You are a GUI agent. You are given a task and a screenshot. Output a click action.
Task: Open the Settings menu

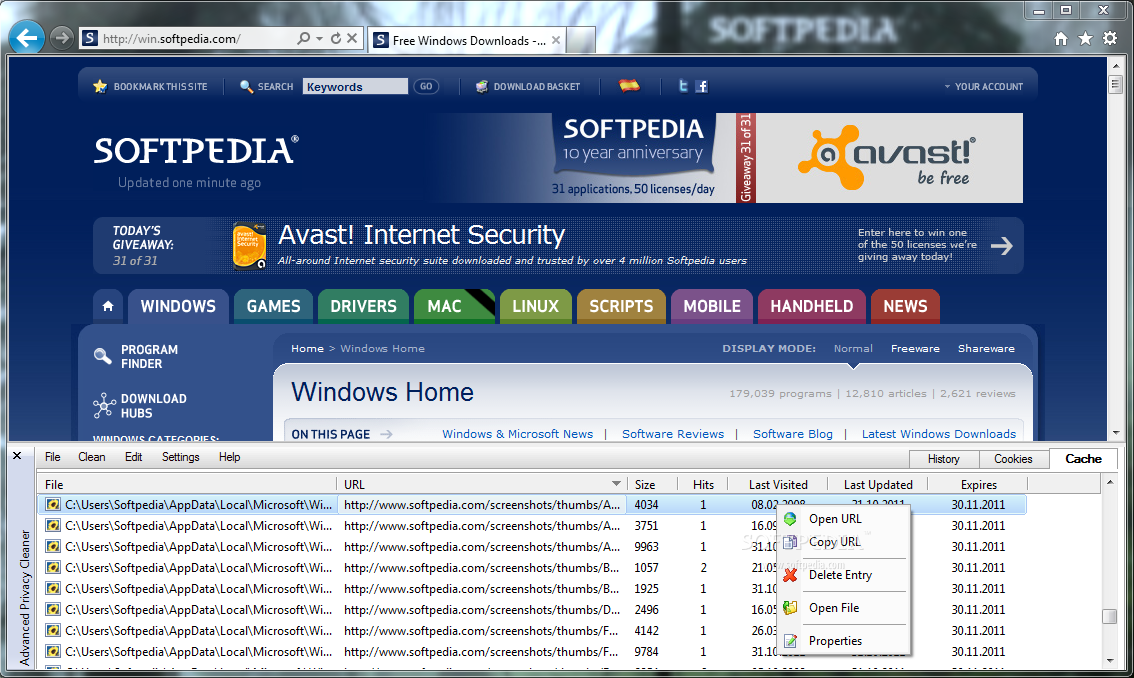click(x=181, y=457)
